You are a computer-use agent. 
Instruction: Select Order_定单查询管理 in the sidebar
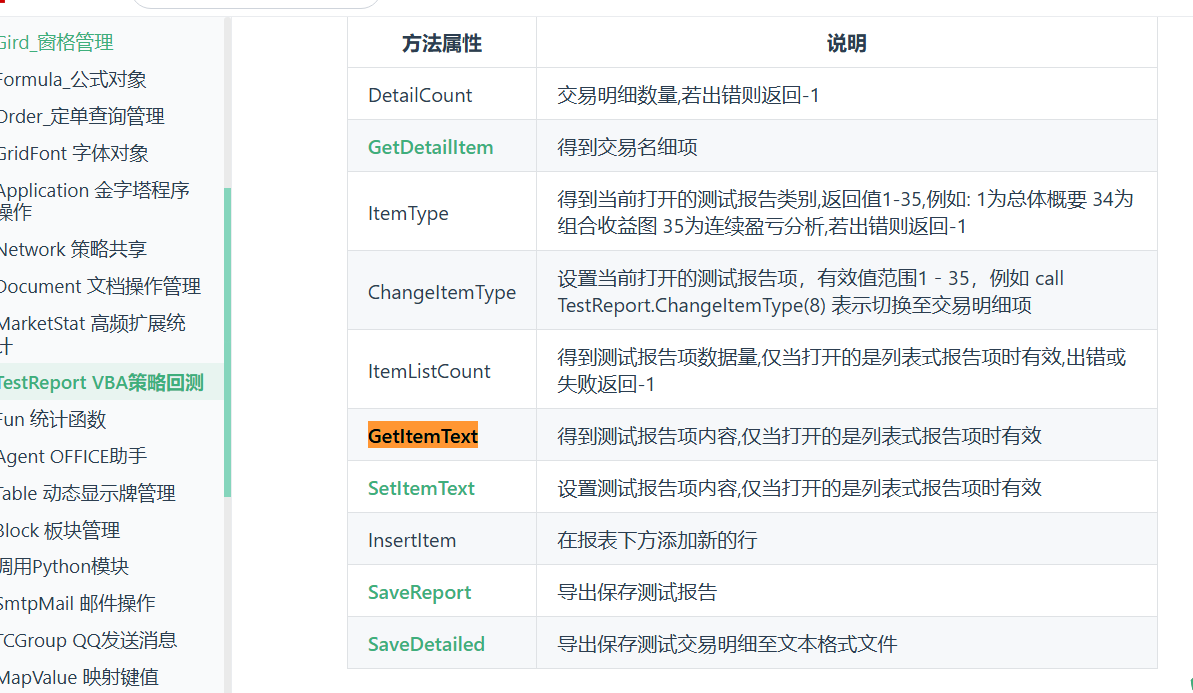pos(82,116)
